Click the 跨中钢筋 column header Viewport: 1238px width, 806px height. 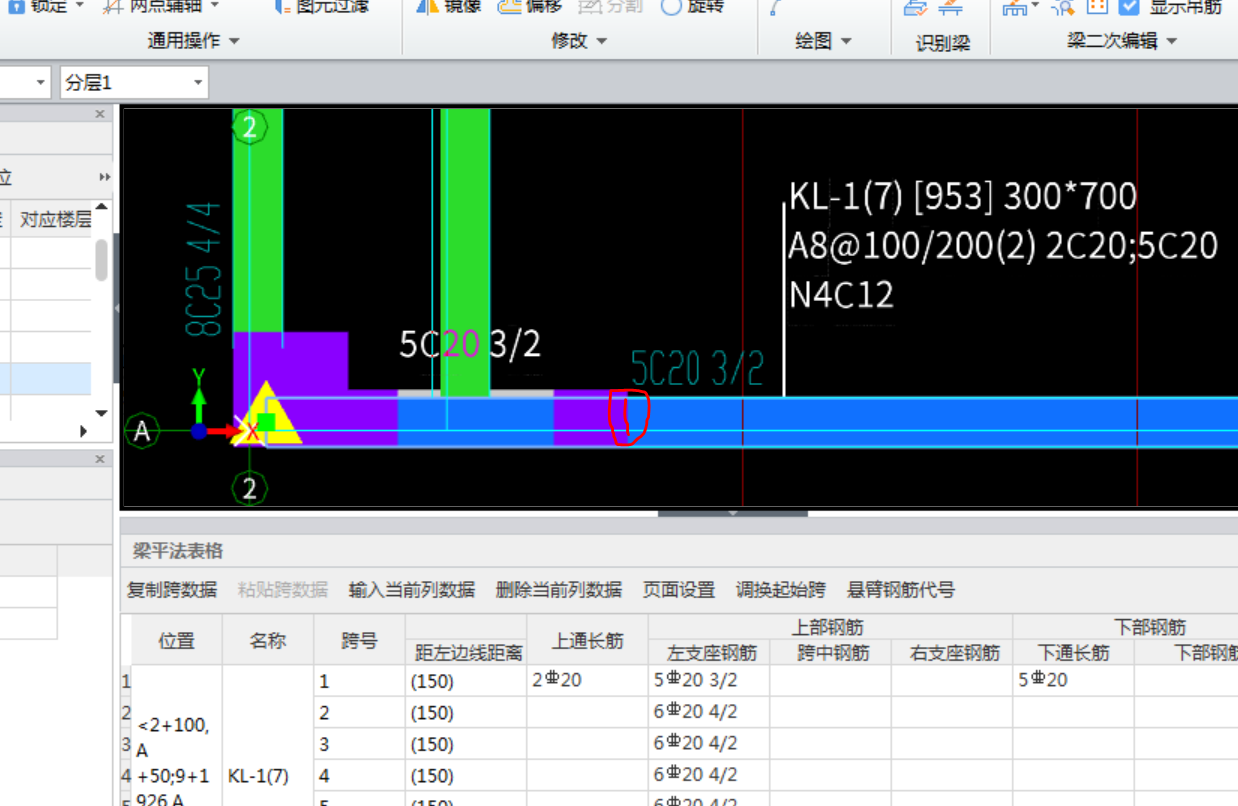pyautogui.click(x=831, y=653)
